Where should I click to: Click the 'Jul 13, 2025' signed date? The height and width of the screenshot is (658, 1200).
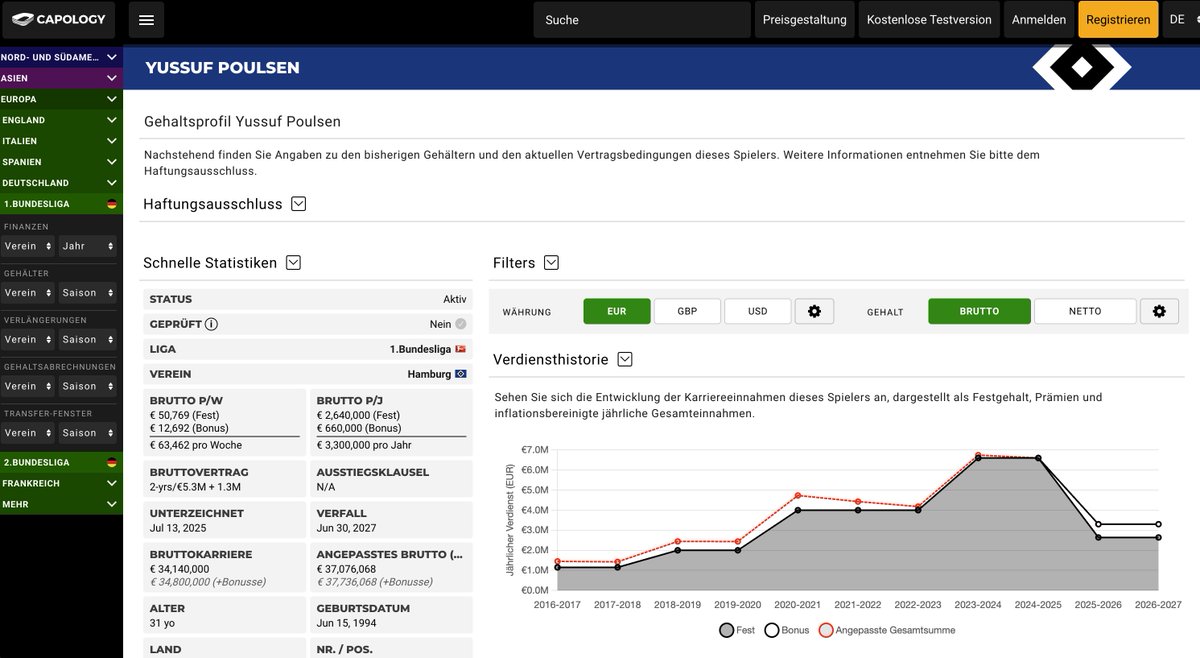180,527
